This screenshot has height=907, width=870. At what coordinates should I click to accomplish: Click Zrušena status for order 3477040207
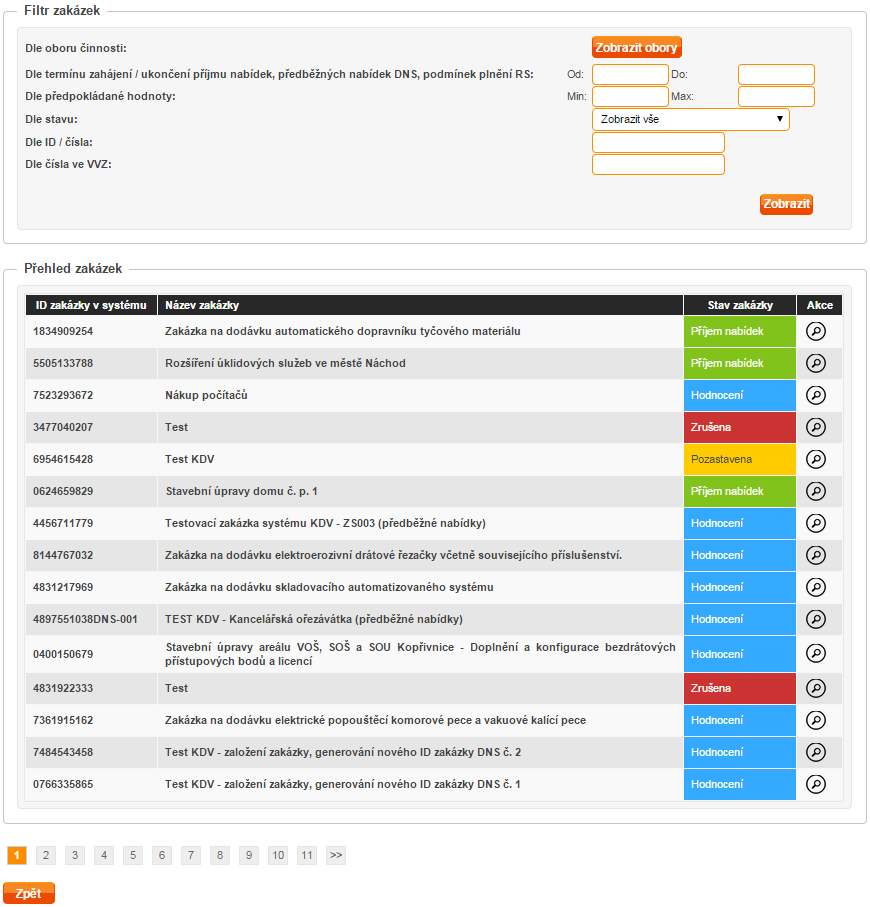(740, 427)
